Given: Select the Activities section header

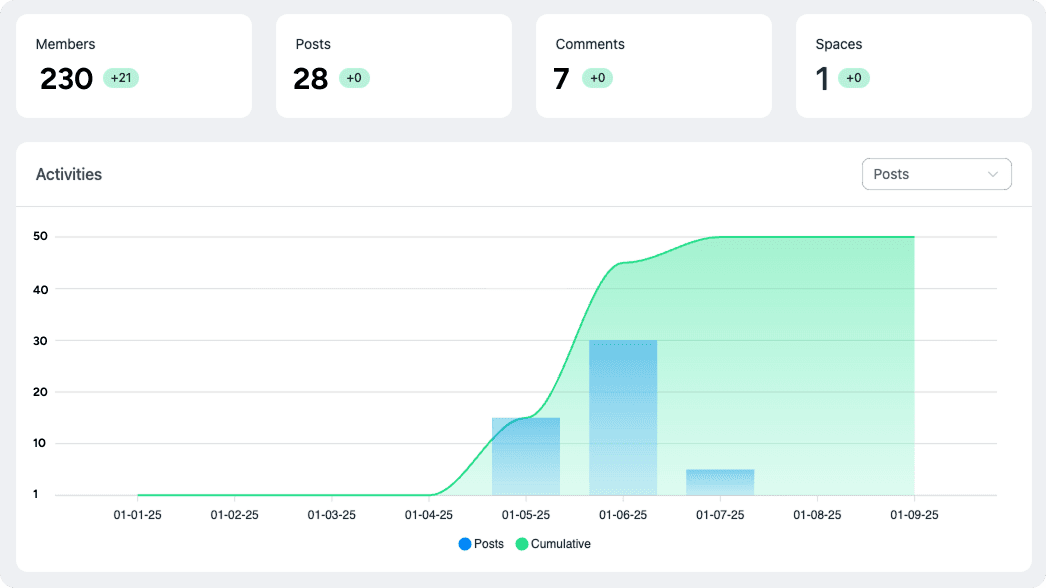Looking at the screenshot, I should pos(68,174).
